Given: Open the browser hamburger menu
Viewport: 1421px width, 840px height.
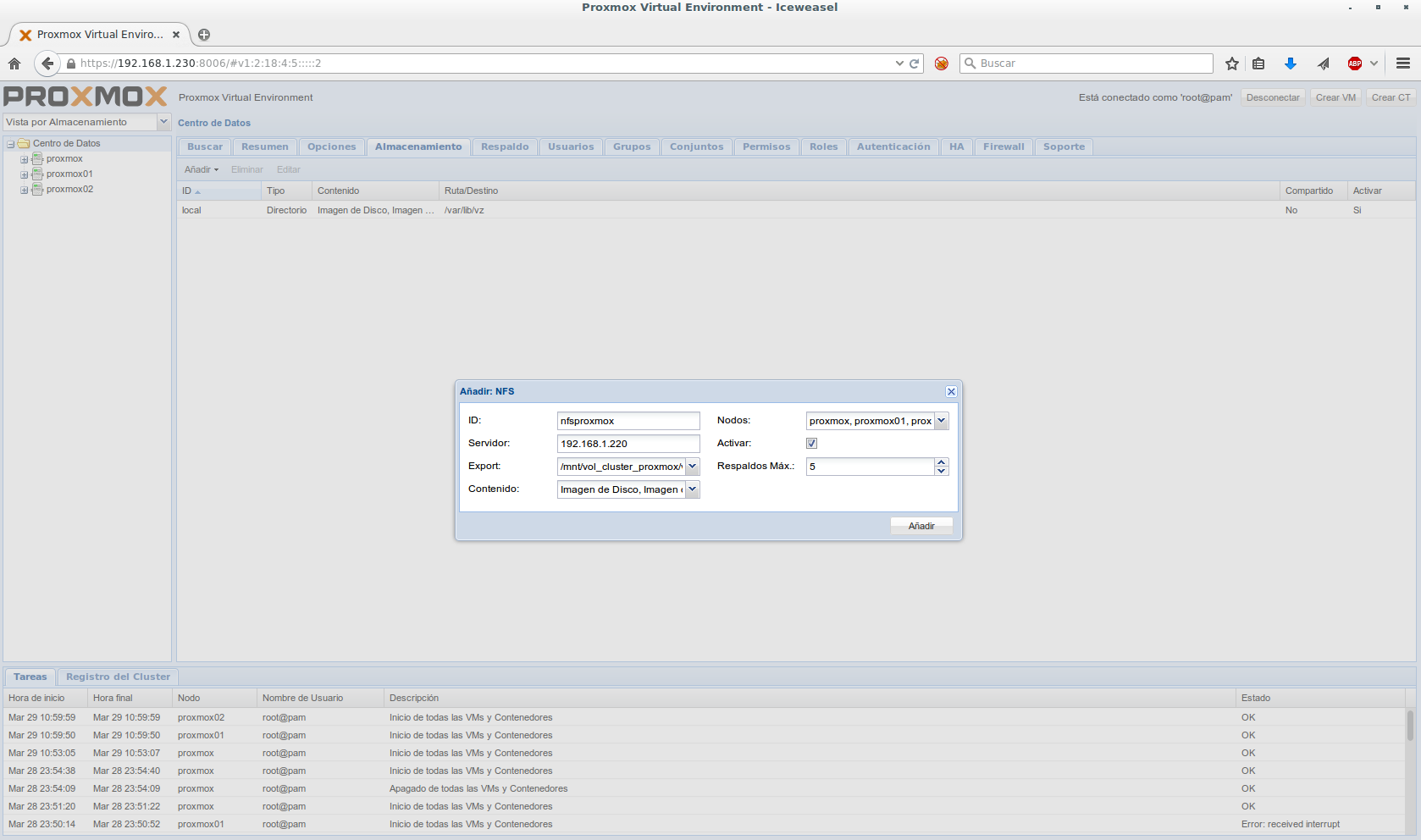Looking at the screenshot, I should (x=1403, y=64).
